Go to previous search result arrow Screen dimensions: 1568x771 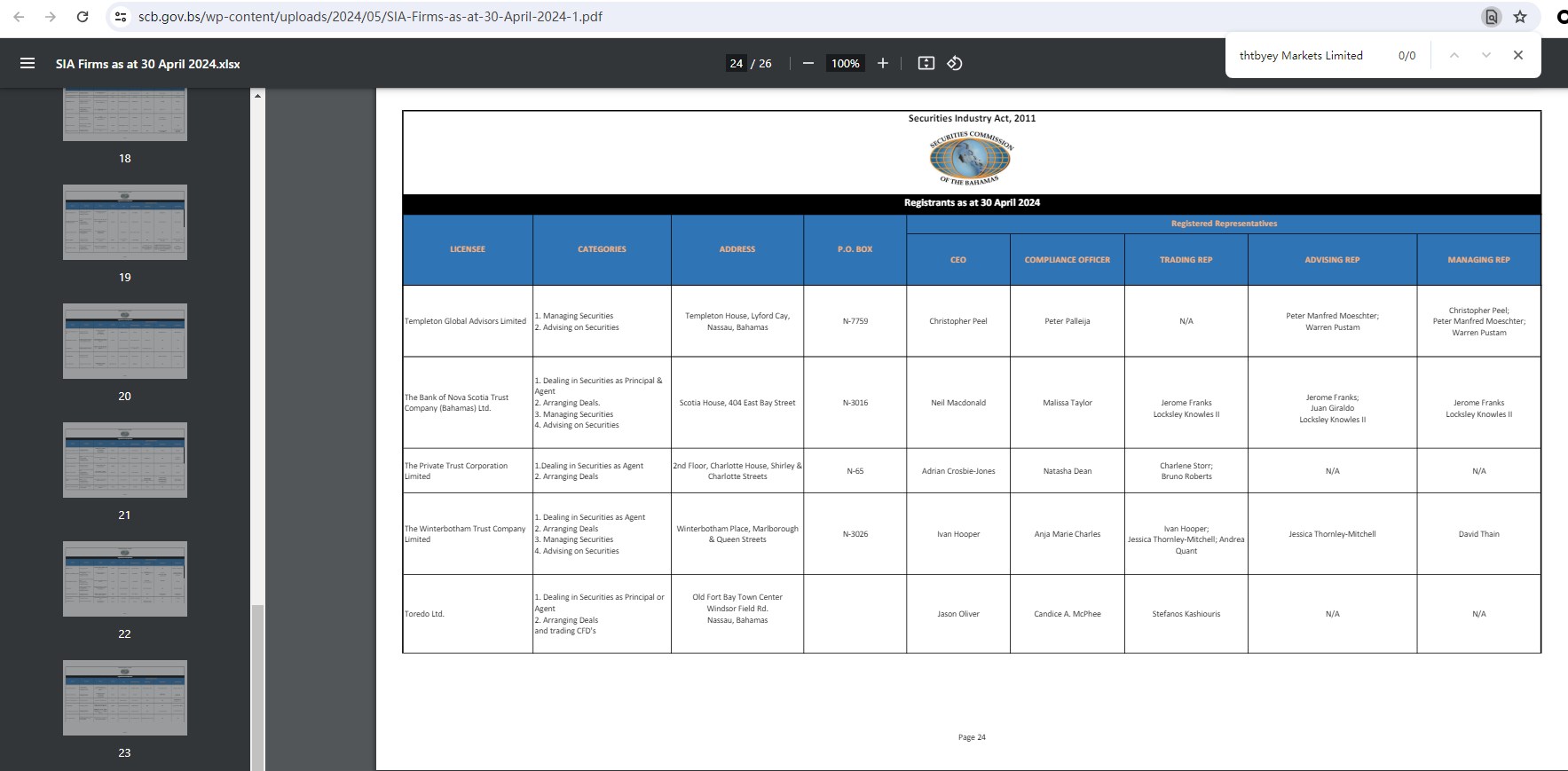[x=1454, y=55]
